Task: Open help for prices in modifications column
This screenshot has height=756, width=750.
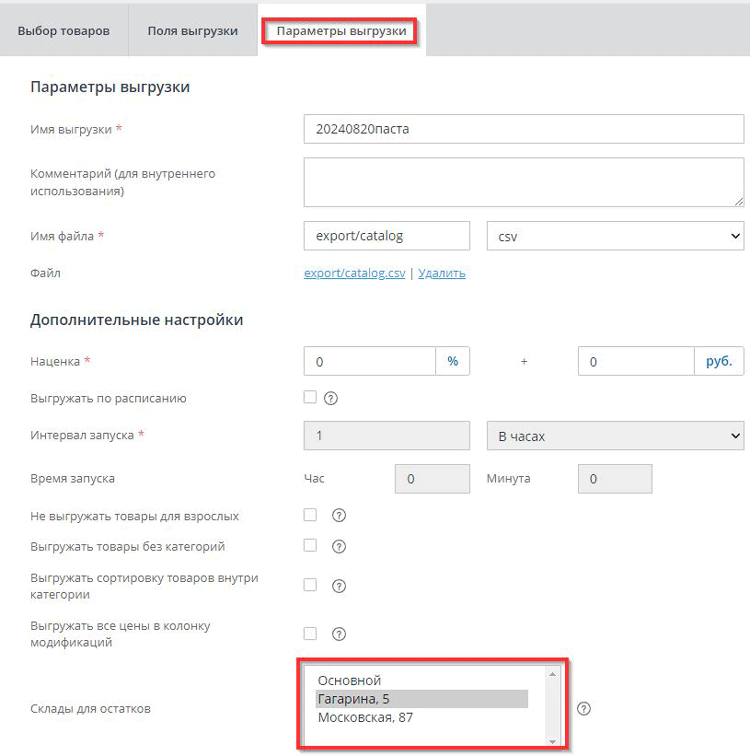Action: [339, 634]
